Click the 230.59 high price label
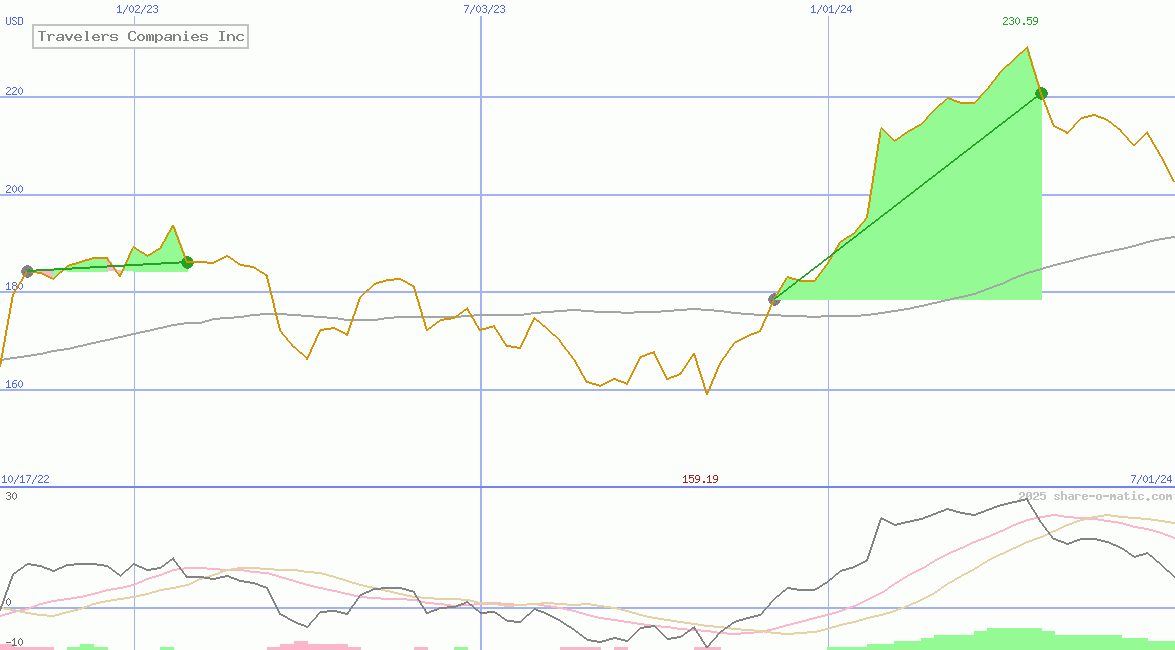The height and width of the screenshot is (650, 1175). tap(1020, 21)
